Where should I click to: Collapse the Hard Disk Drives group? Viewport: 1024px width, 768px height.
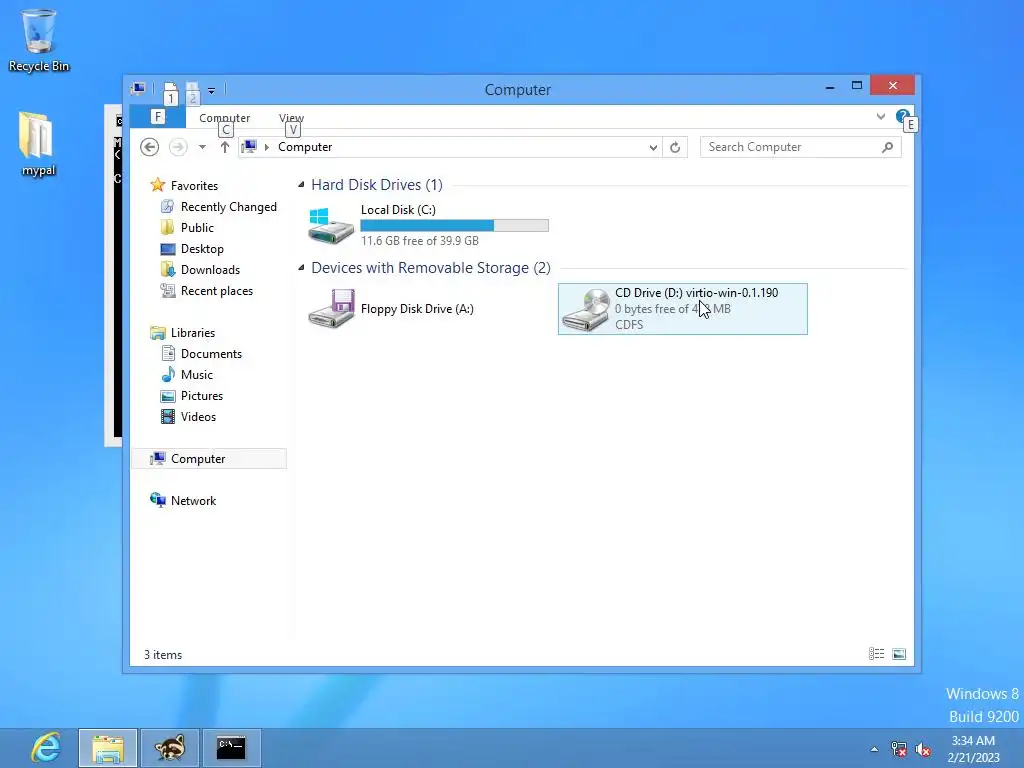pos(301,185)
